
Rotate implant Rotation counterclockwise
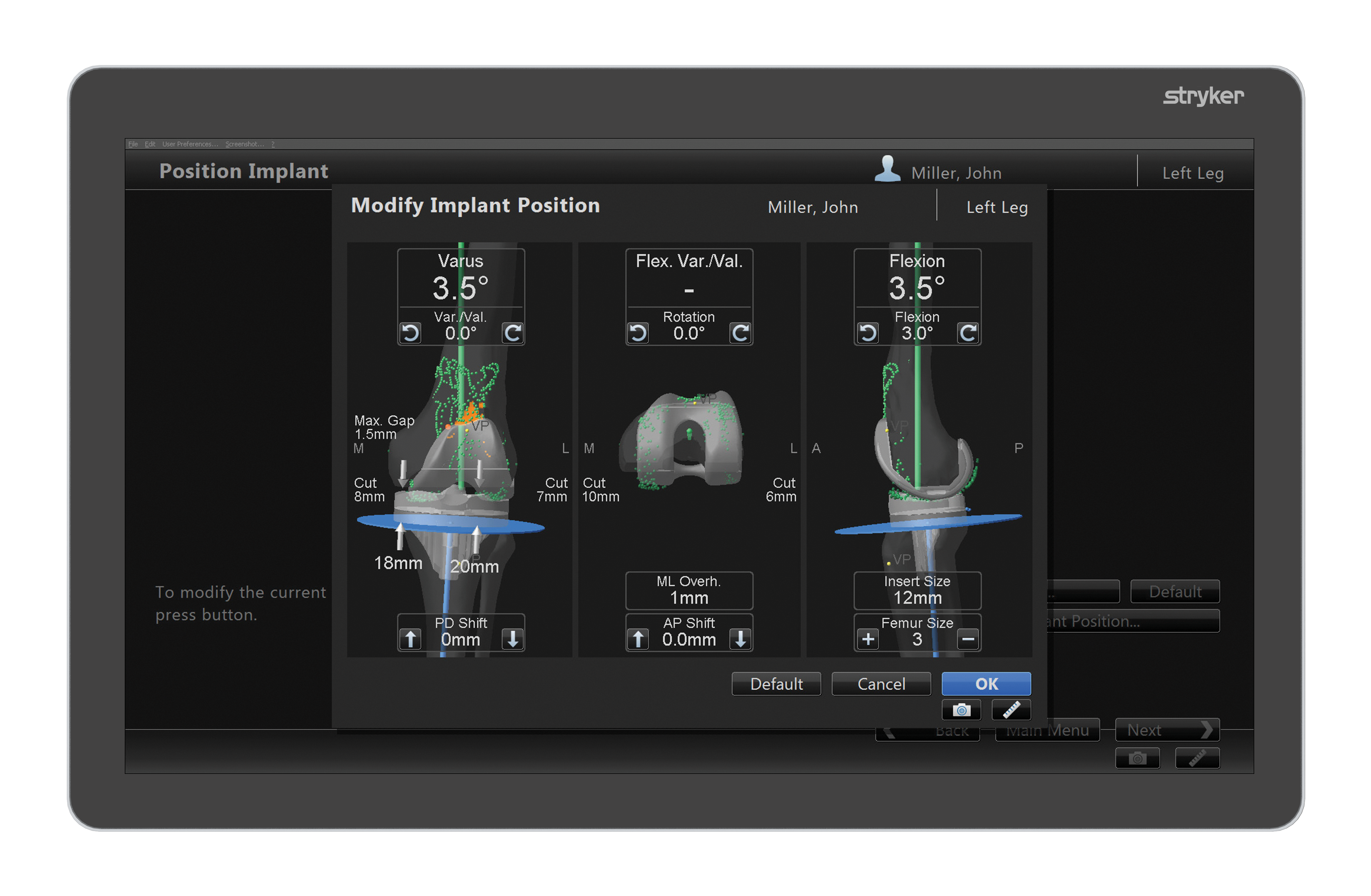[638, 333]
